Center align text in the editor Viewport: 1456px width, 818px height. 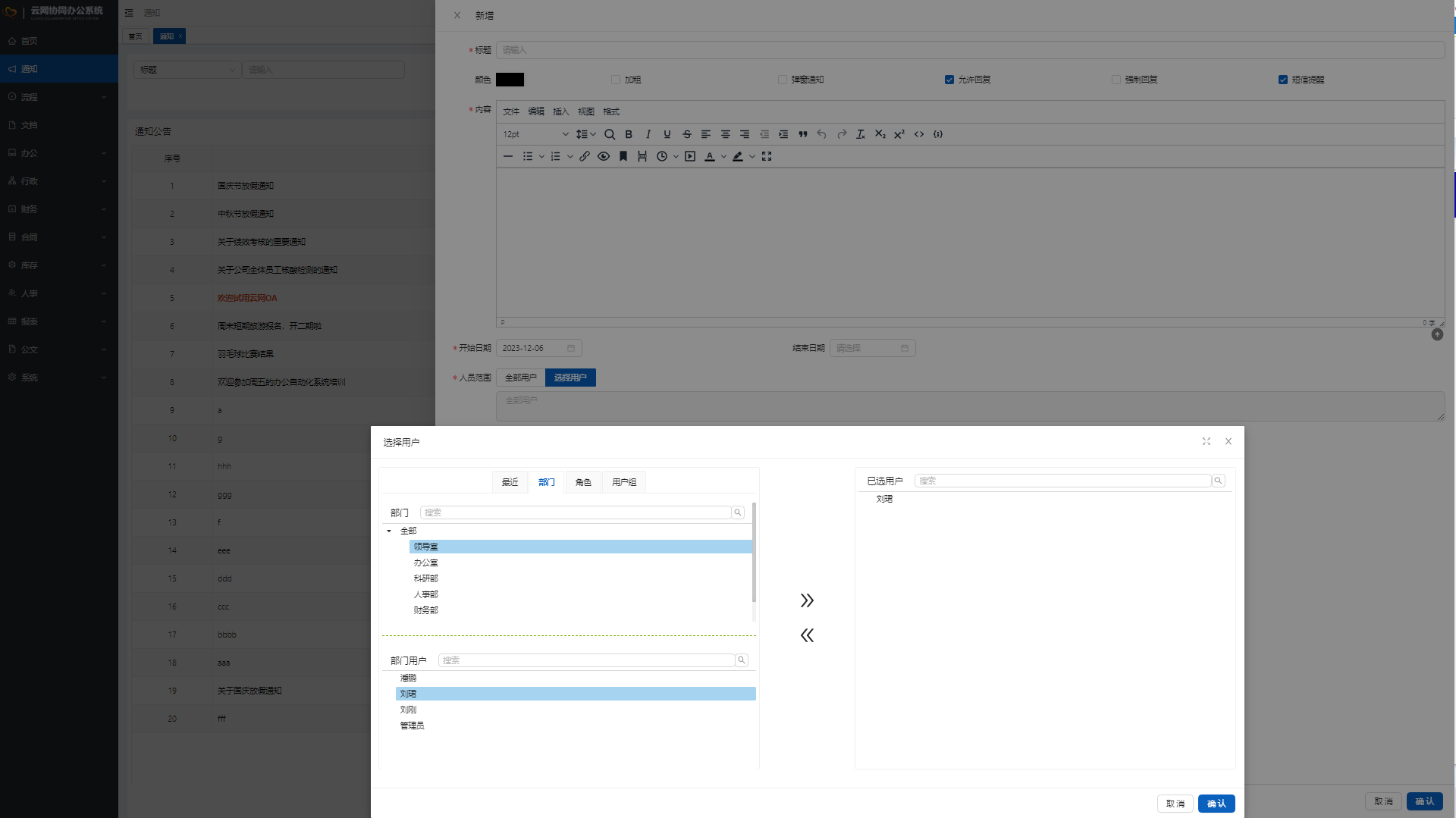coord(726,134)
